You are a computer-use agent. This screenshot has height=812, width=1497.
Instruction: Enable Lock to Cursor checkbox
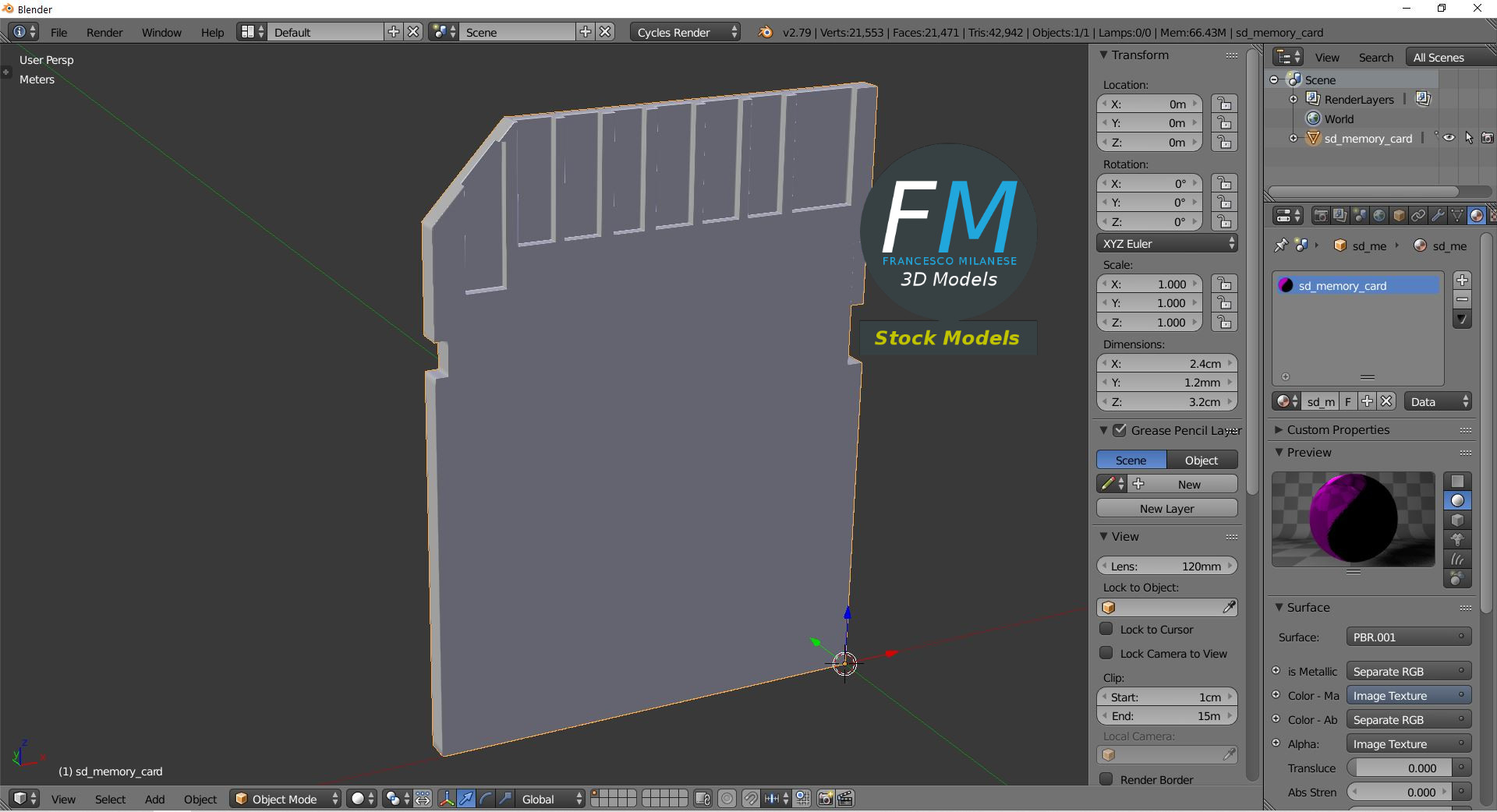coord(1106,629)
